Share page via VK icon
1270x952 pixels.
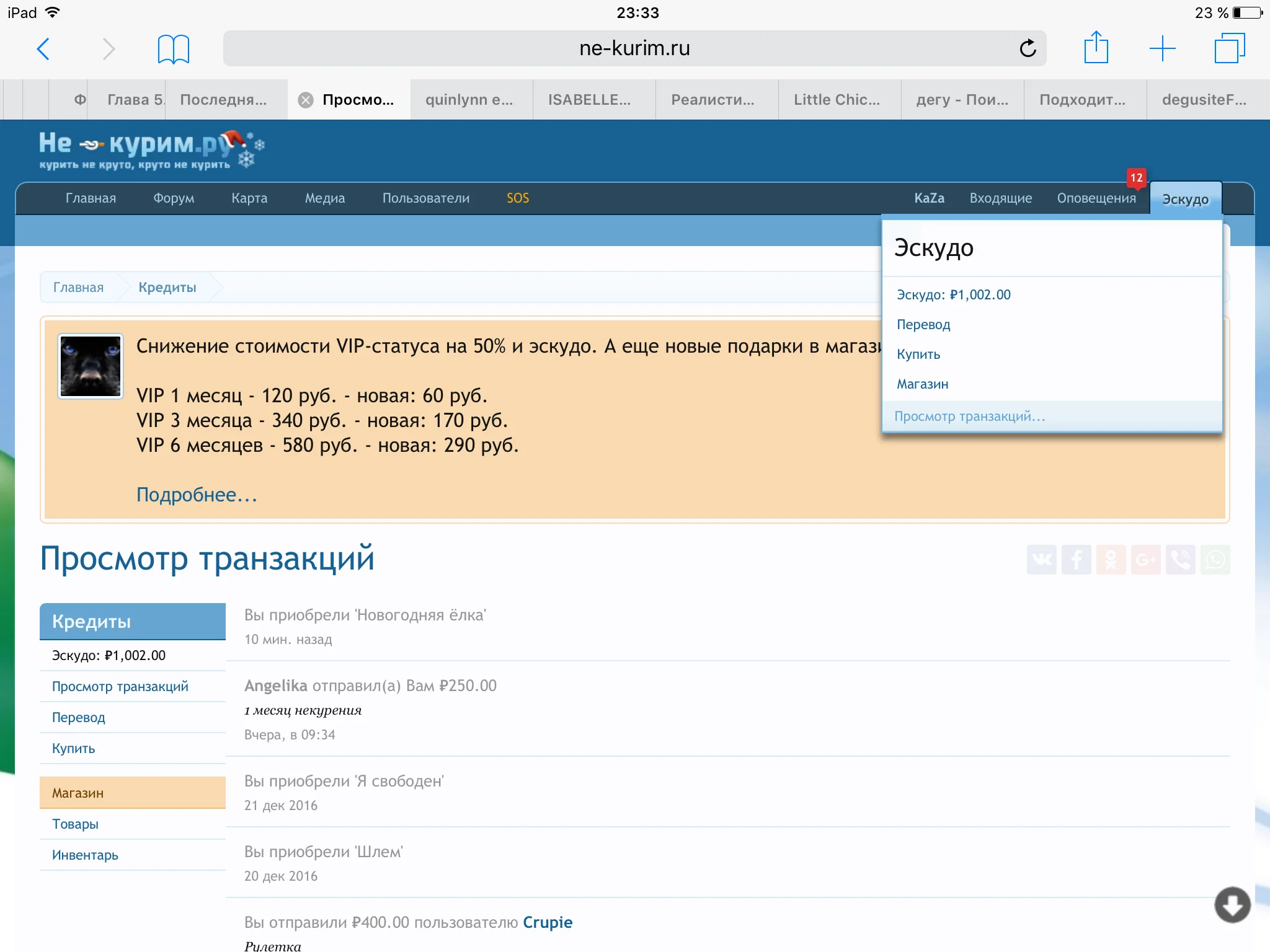click(x=1042, y=560)
